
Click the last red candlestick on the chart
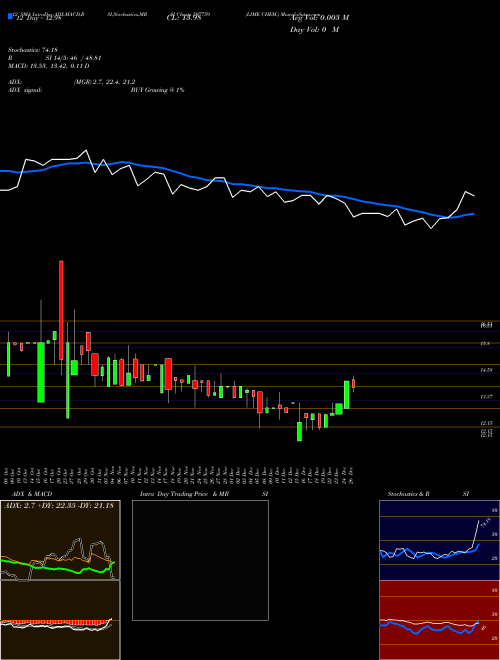pyautogui.click(x=354, y=383)
